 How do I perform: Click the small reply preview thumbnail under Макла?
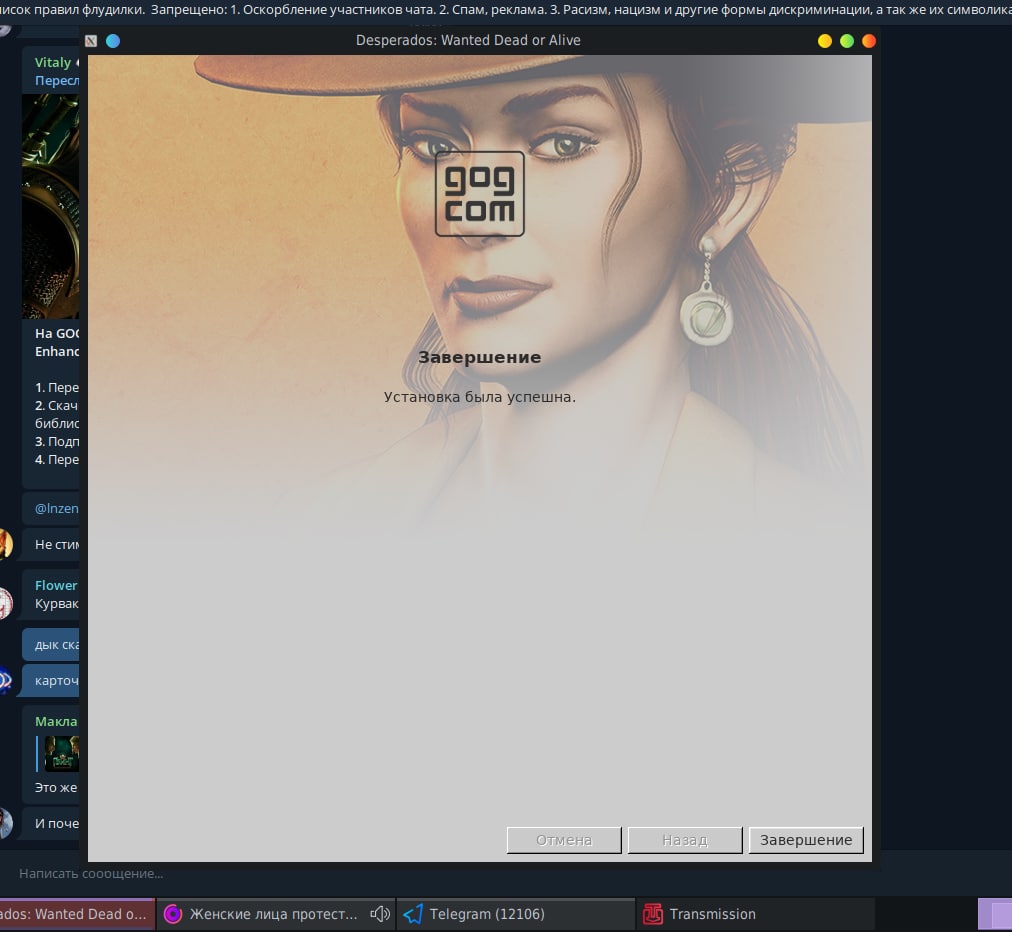(x=61, y=754)
